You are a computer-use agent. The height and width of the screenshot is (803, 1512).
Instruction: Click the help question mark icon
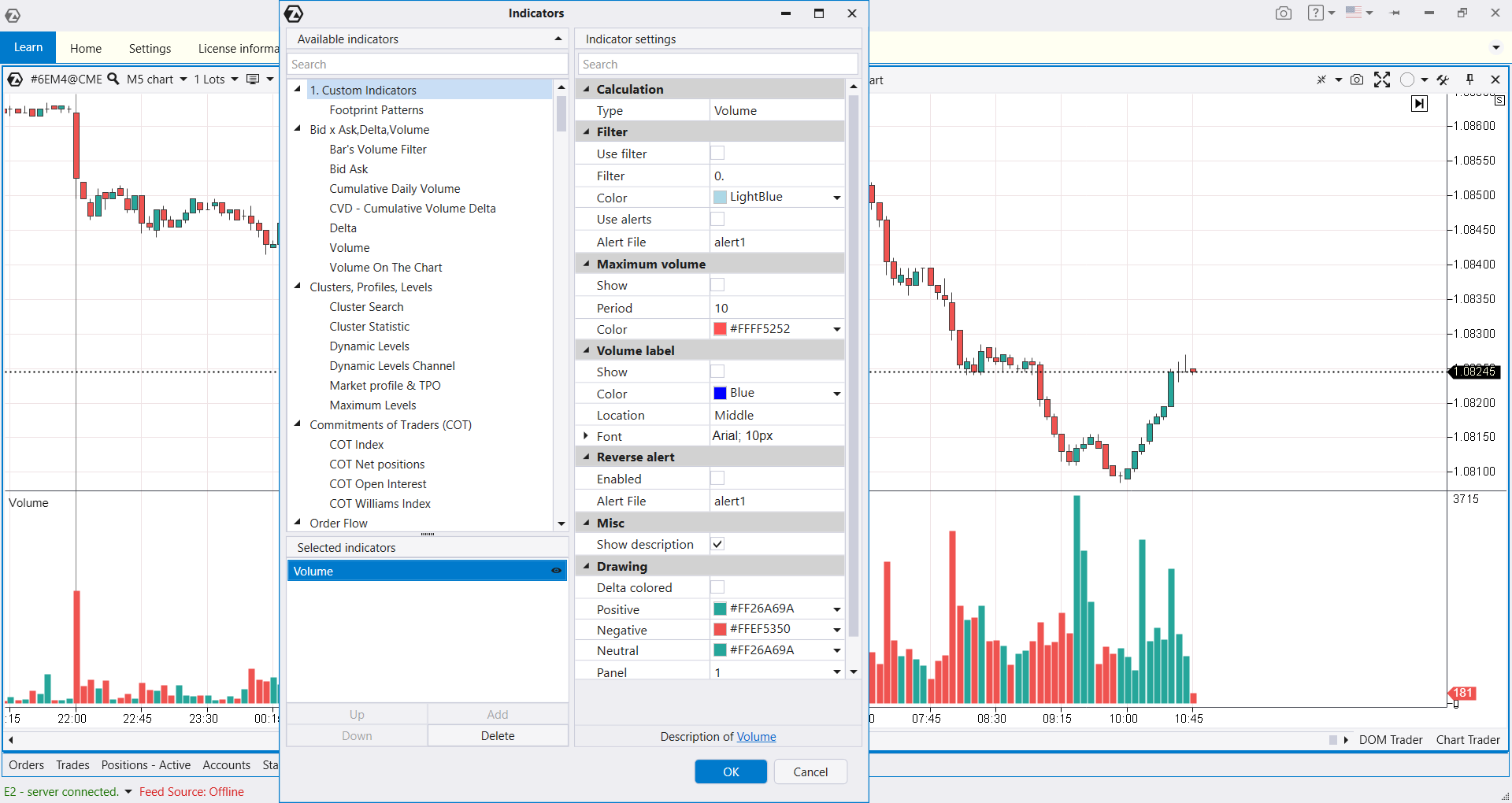[1315, 13]
